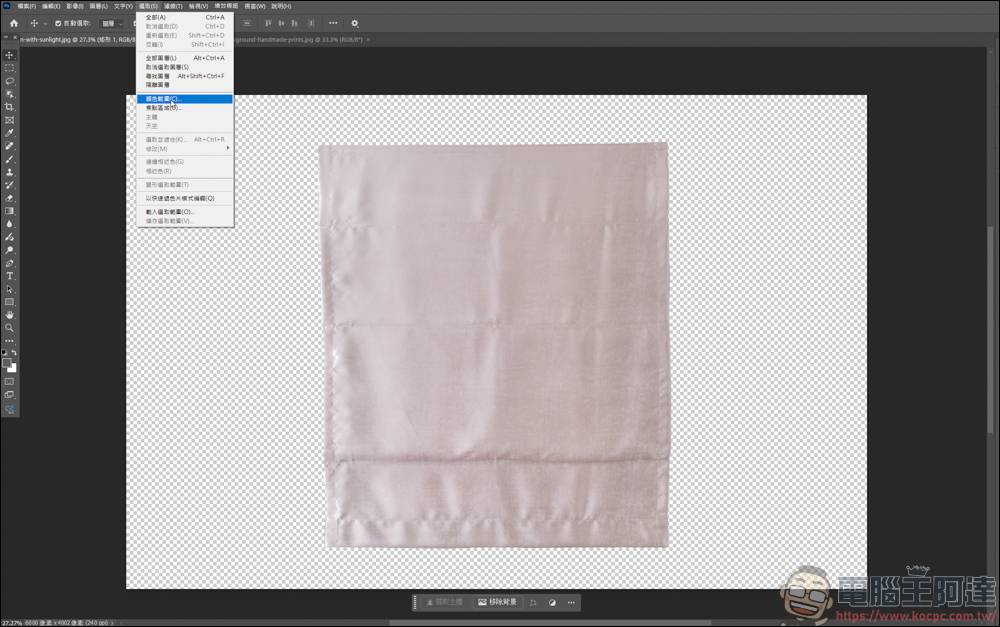
Task: Select the Zoom tool
Action: pyautogui.click(x=9, y=324)
